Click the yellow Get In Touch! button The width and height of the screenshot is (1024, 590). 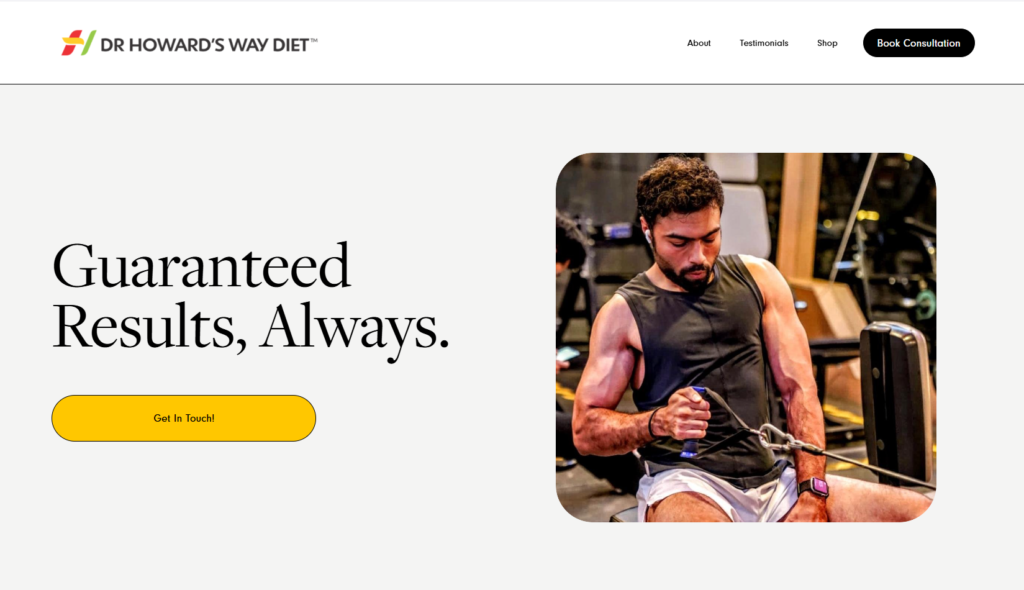tap(184, 418)
